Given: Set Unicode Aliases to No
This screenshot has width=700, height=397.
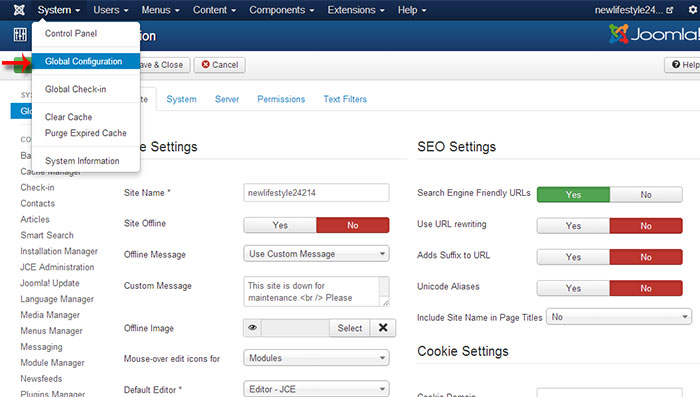Looking at the screenshot, I should click(x=646, y=288).
